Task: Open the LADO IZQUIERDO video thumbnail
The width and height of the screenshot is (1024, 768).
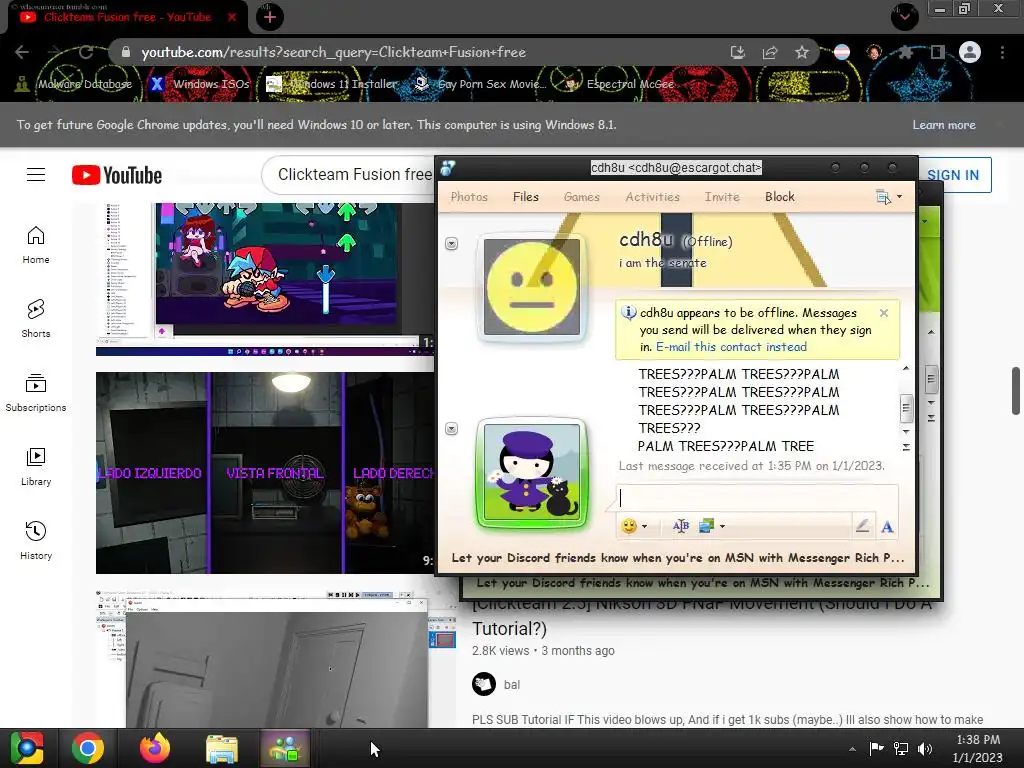Action: (265, 473)
